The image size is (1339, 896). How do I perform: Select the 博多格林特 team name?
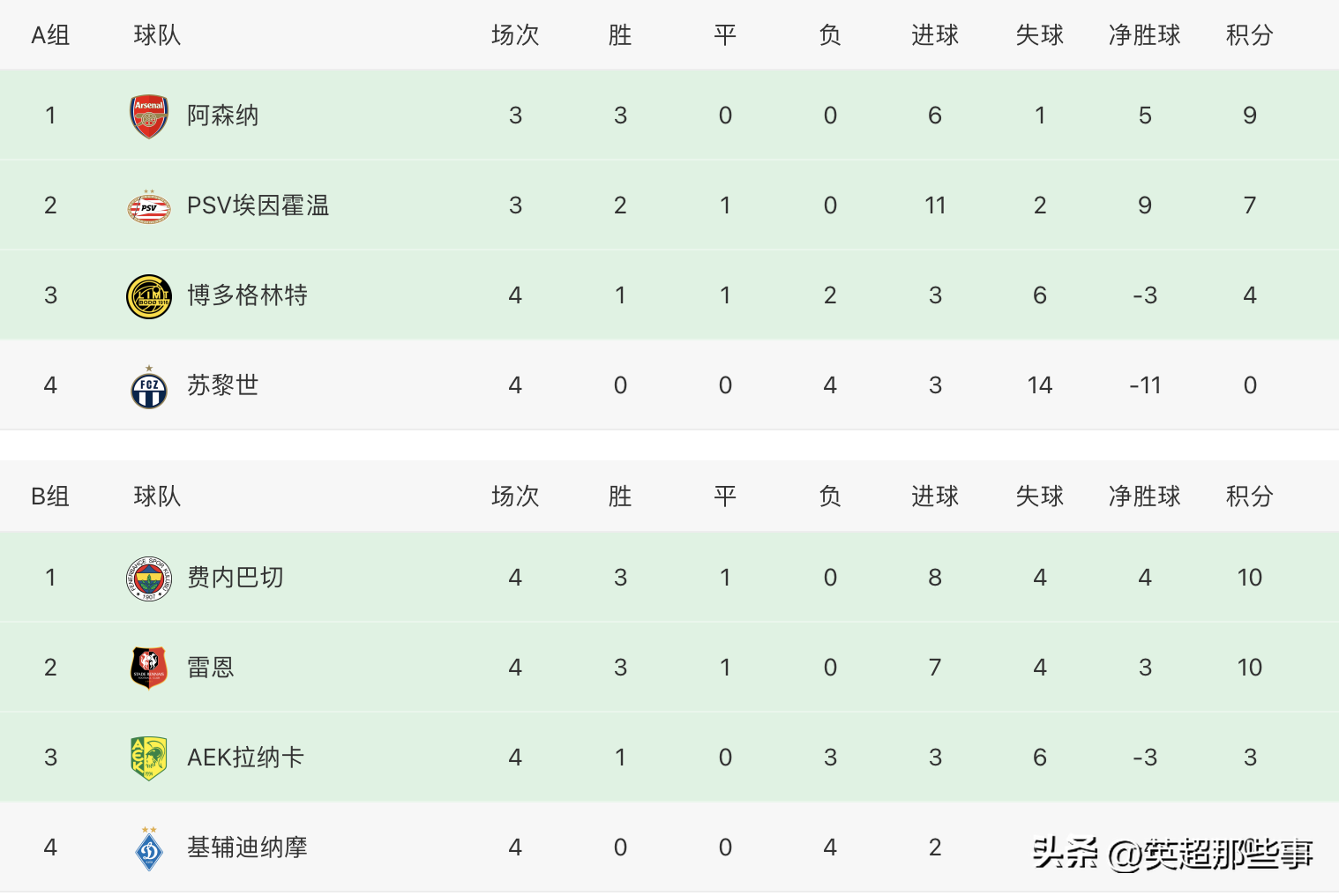247,295
